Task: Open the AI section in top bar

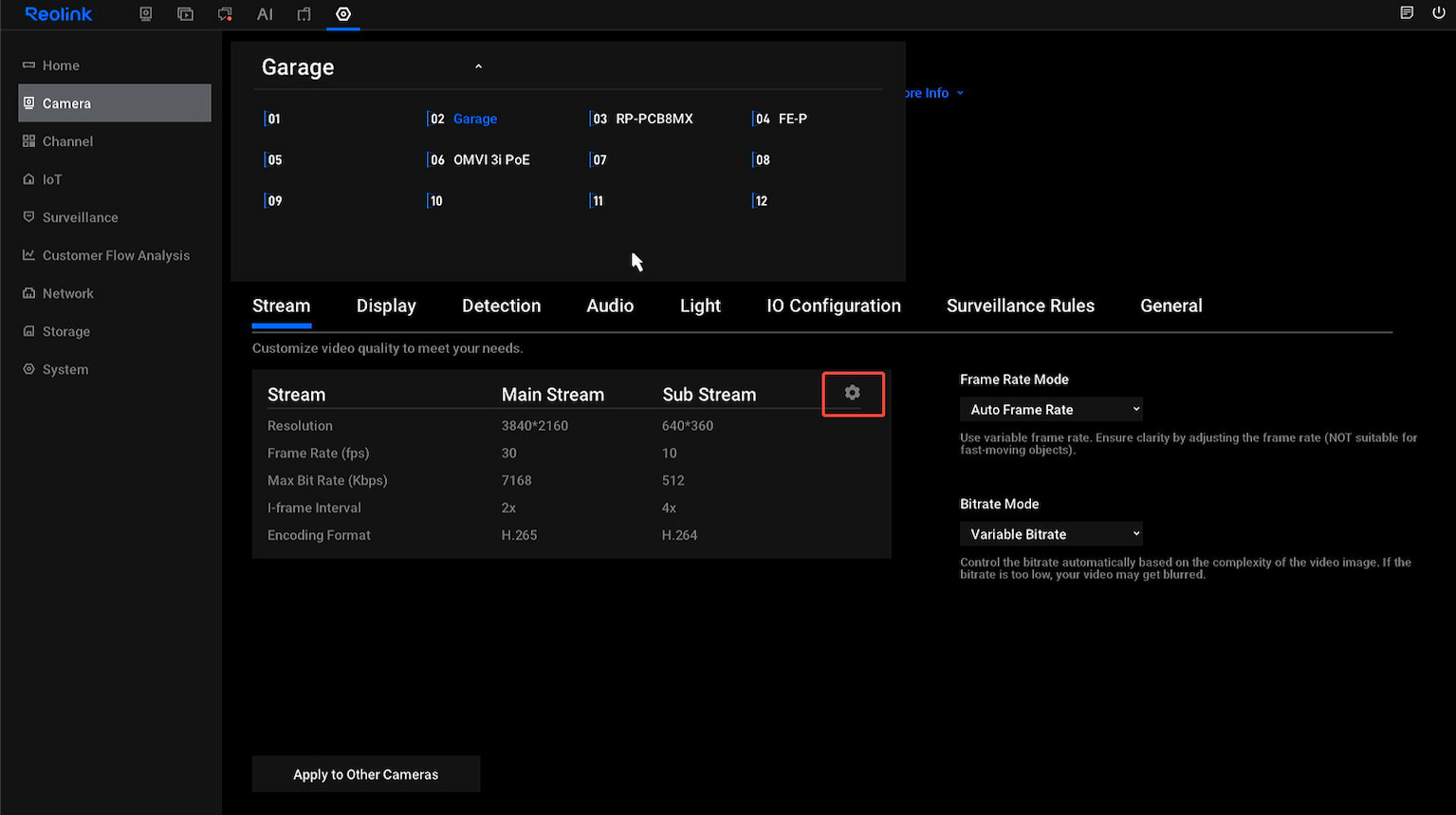Action: pos(265,14)
